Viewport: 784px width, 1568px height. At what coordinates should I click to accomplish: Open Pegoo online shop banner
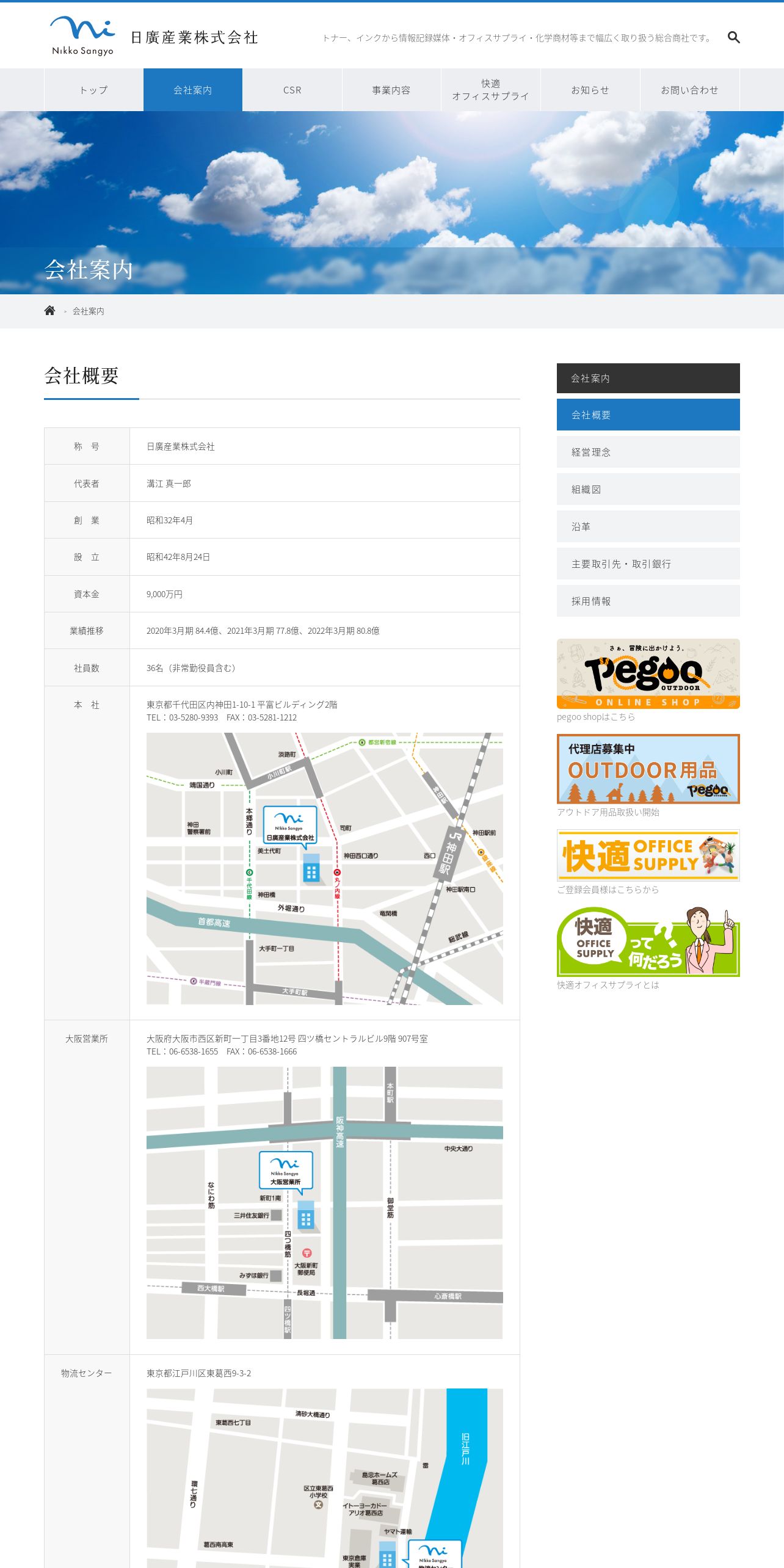pos(648,674)
